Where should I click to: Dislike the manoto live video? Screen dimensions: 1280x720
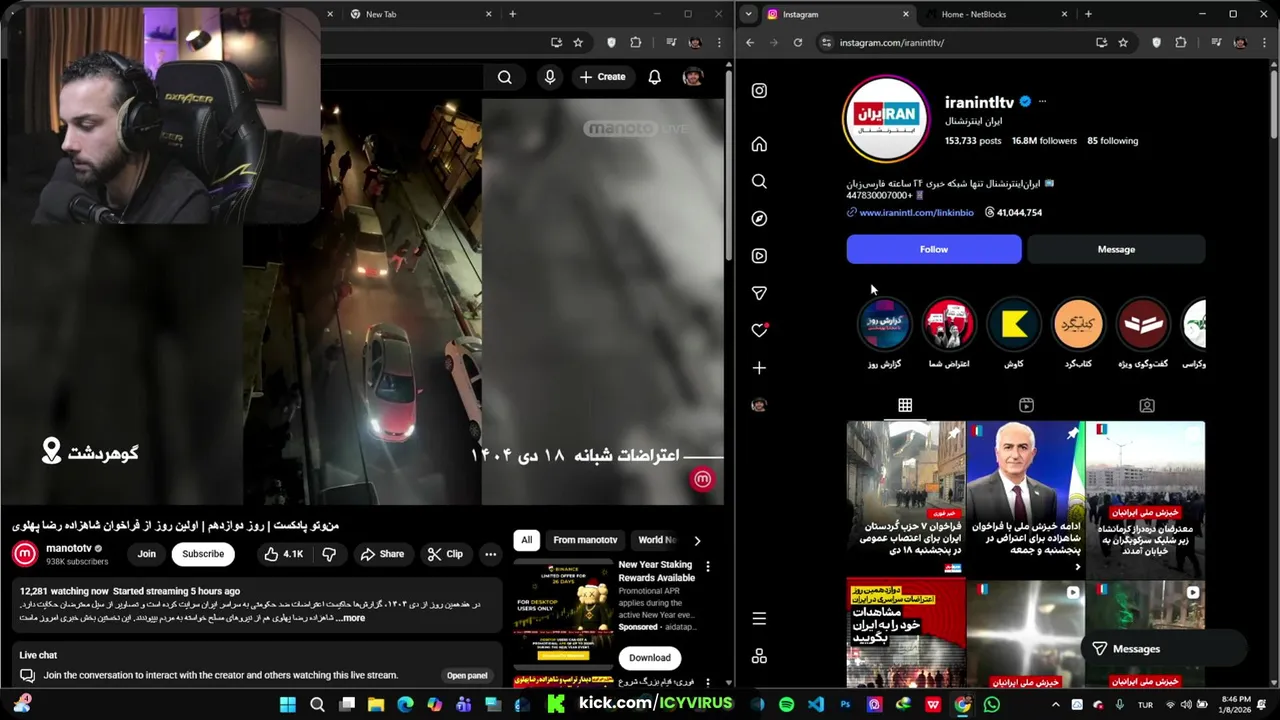click(x=329, y=554)
